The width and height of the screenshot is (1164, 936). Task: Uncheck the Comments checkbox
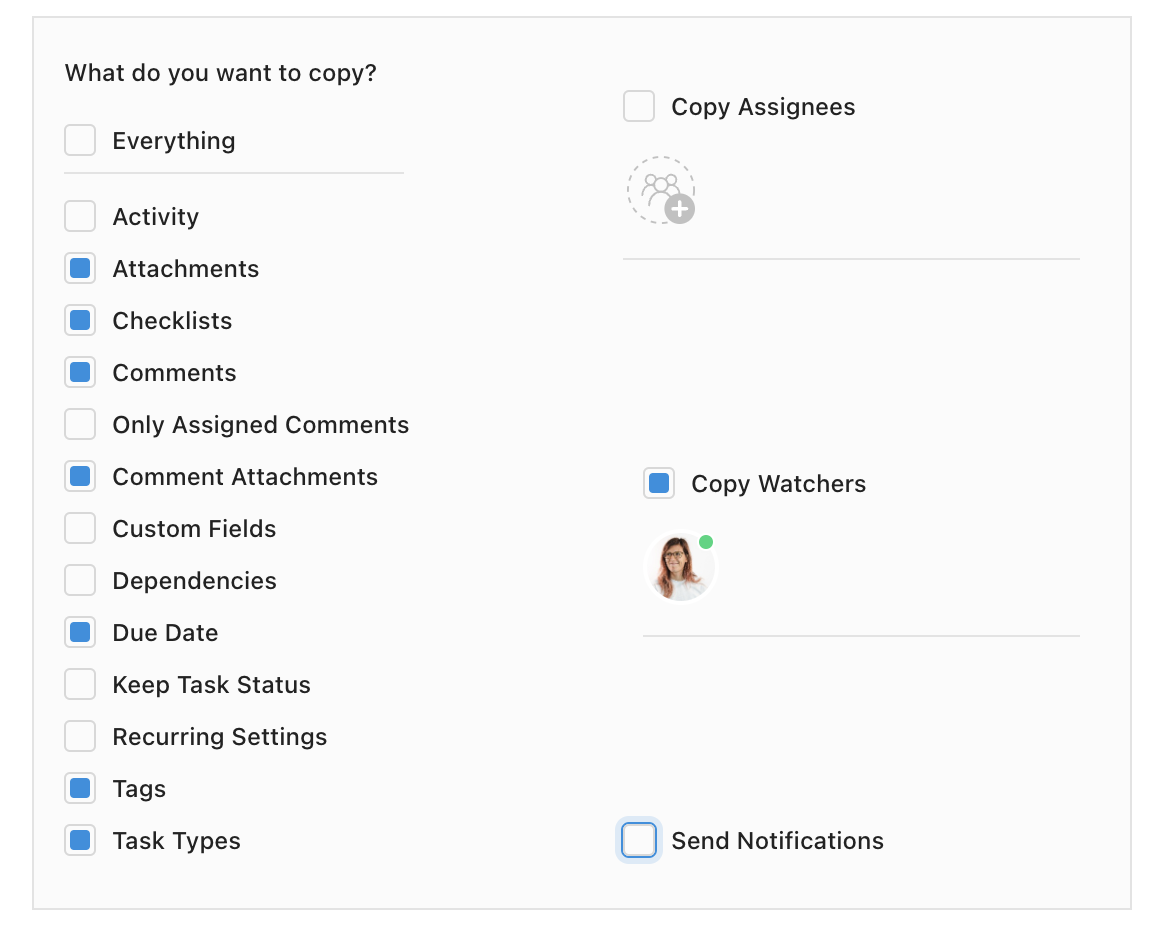[x=80, y=372]
